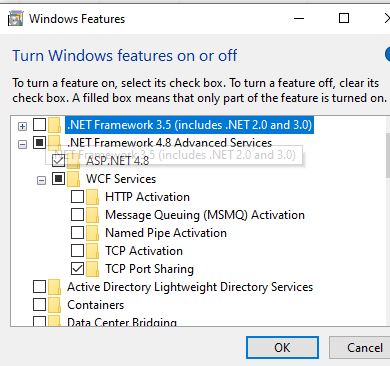Viewport: 390px width, 366px height.
Task: Expand the .NET Framework 3.5 tree node
Action: click(22, 126)
